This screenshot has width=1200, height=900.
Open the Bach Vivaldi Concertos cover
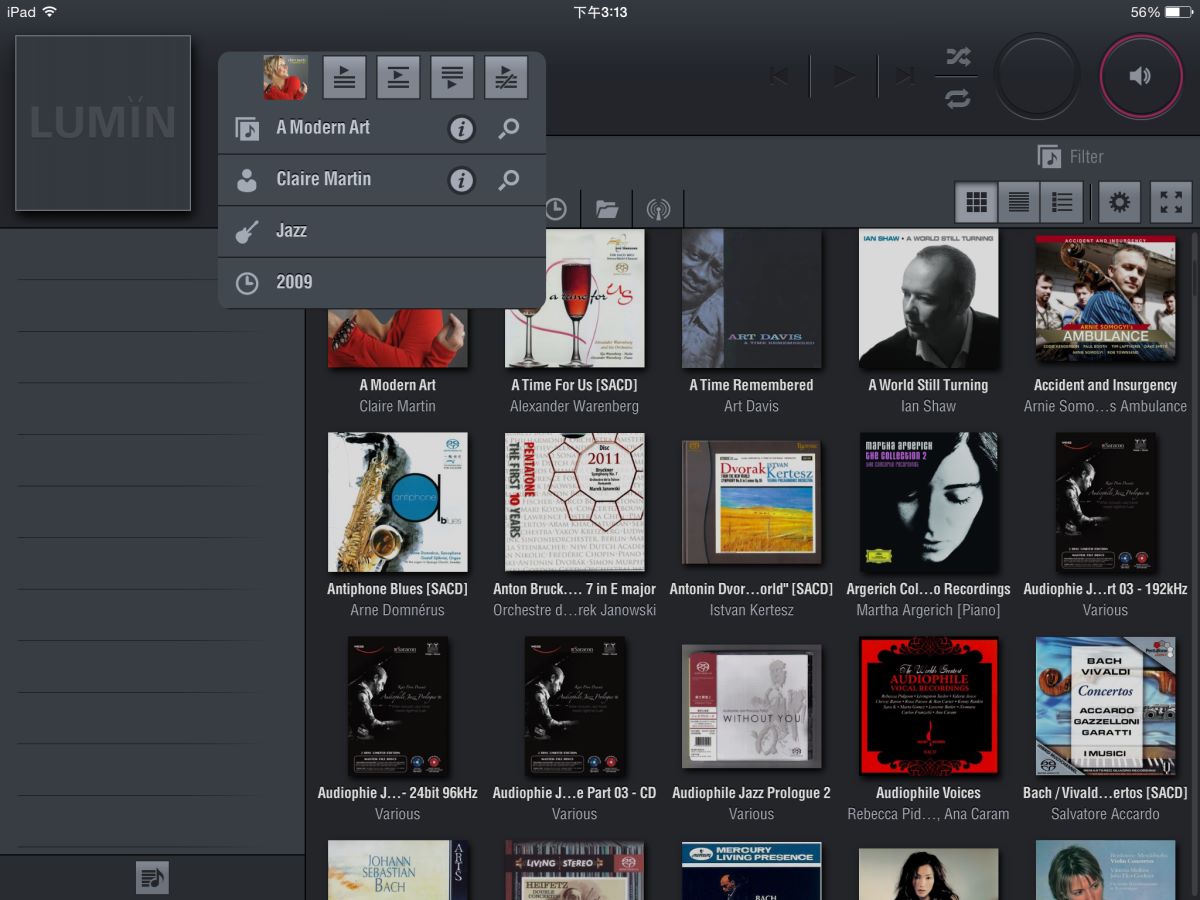1105,706
